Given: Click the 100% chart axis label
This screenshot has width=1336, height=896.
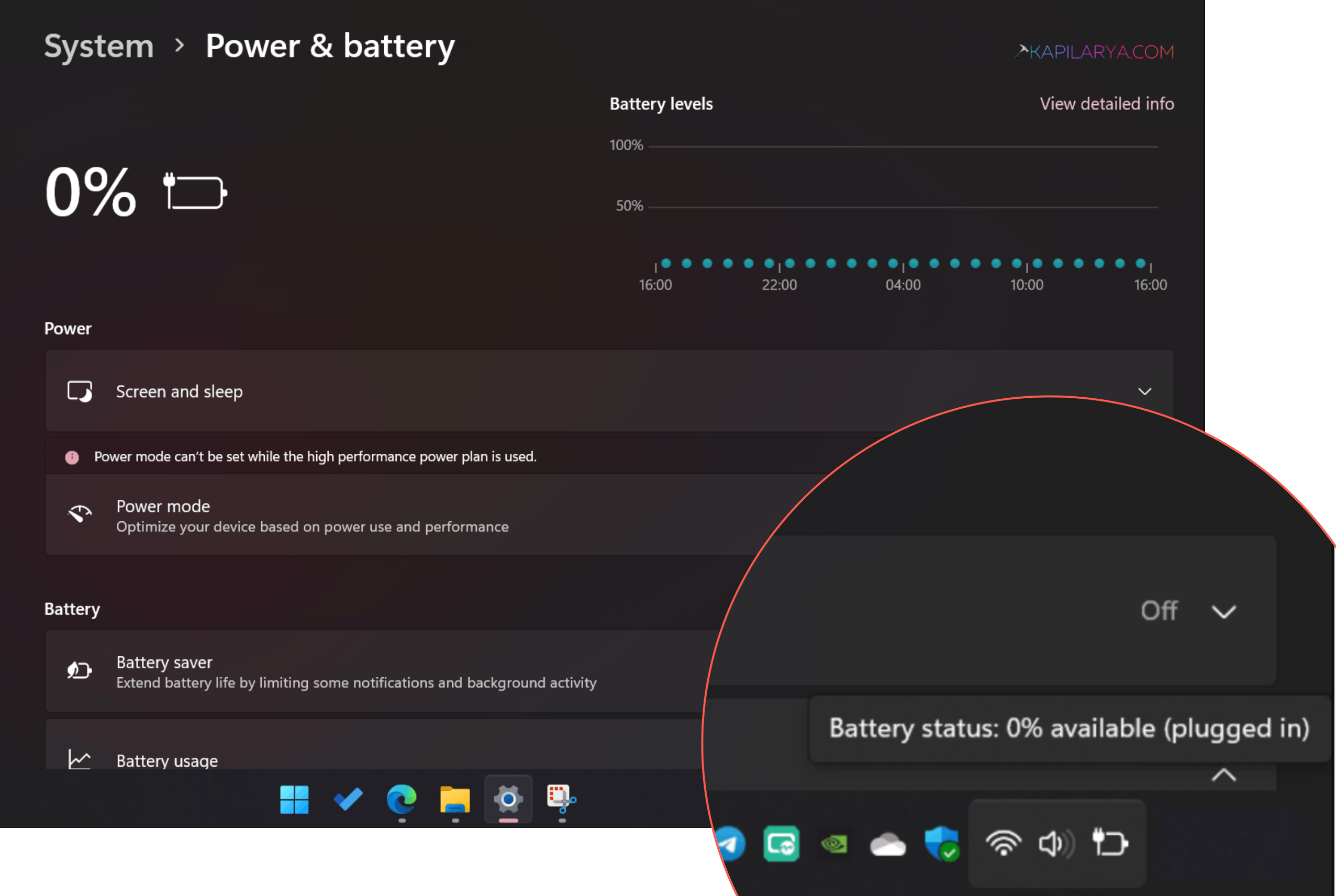Looking at the screenshot, I should click(626, 145).
